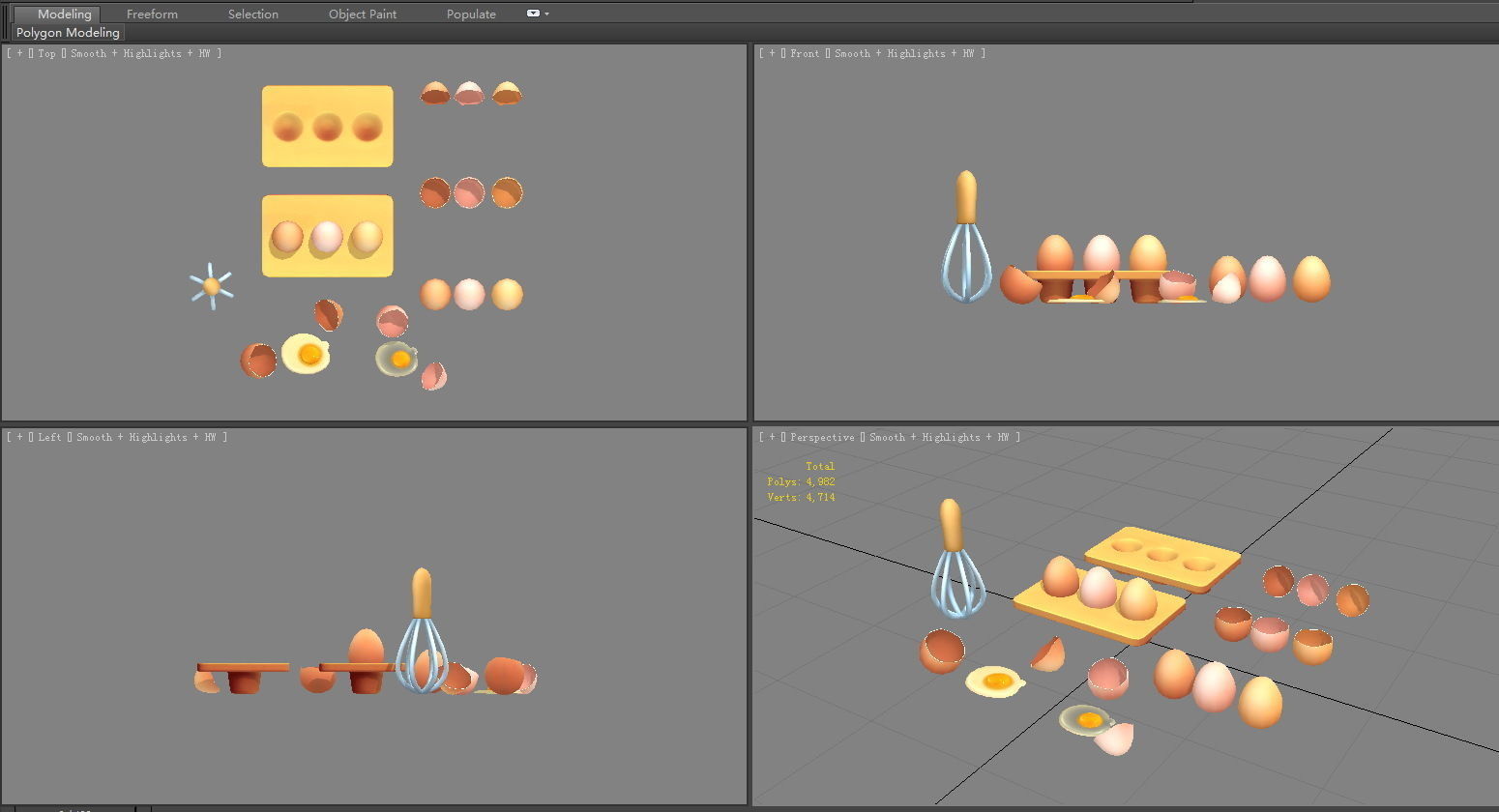1499x812 pixels.
Task: Switch to the Object Paint tab
Action: point(363,14)
